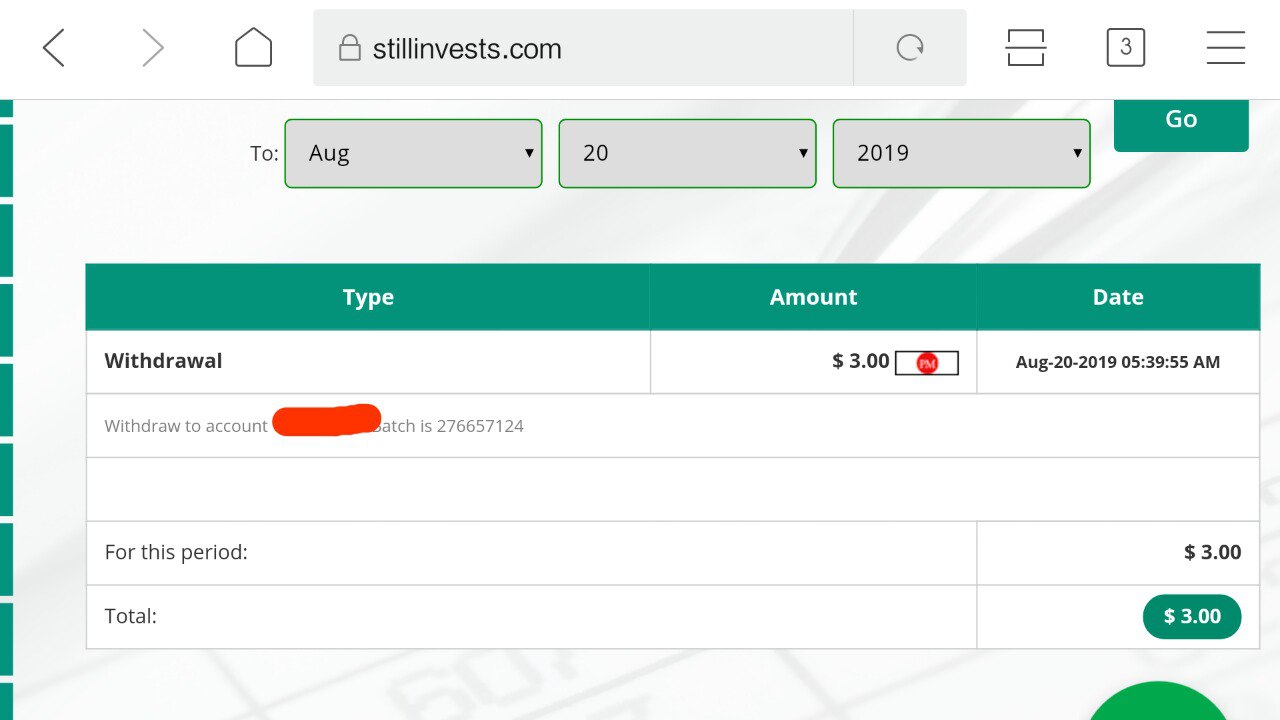Select the Amount column header

coord(813,297)
